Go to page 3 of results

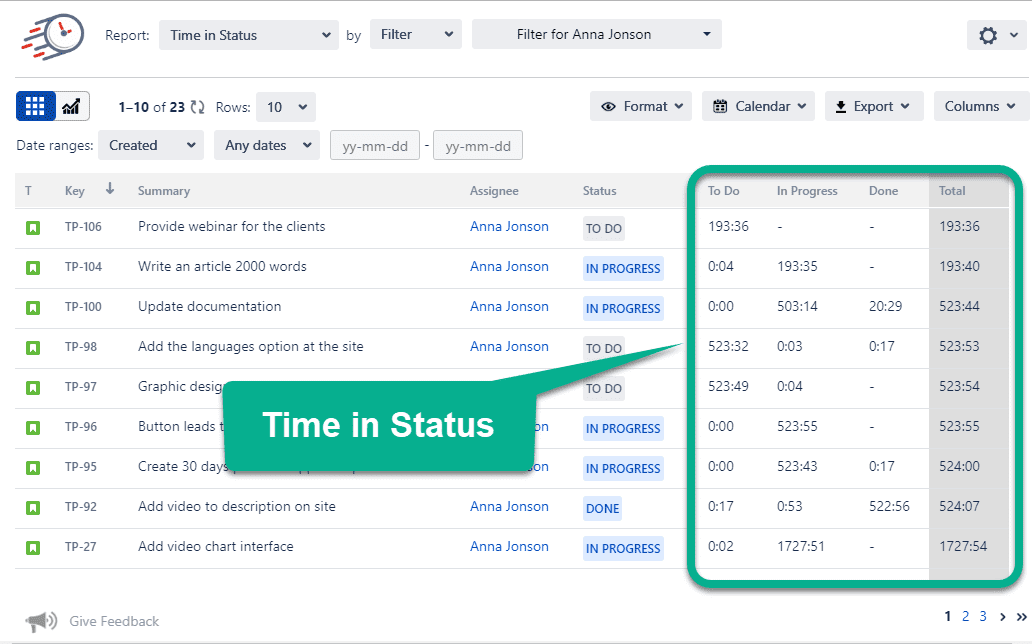tap(982, 617)
